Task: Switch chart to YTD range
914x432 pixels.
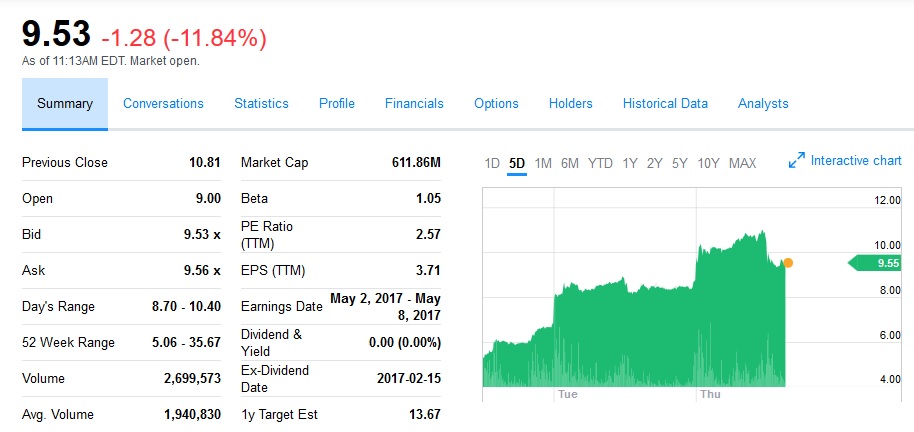Action: 600,163
